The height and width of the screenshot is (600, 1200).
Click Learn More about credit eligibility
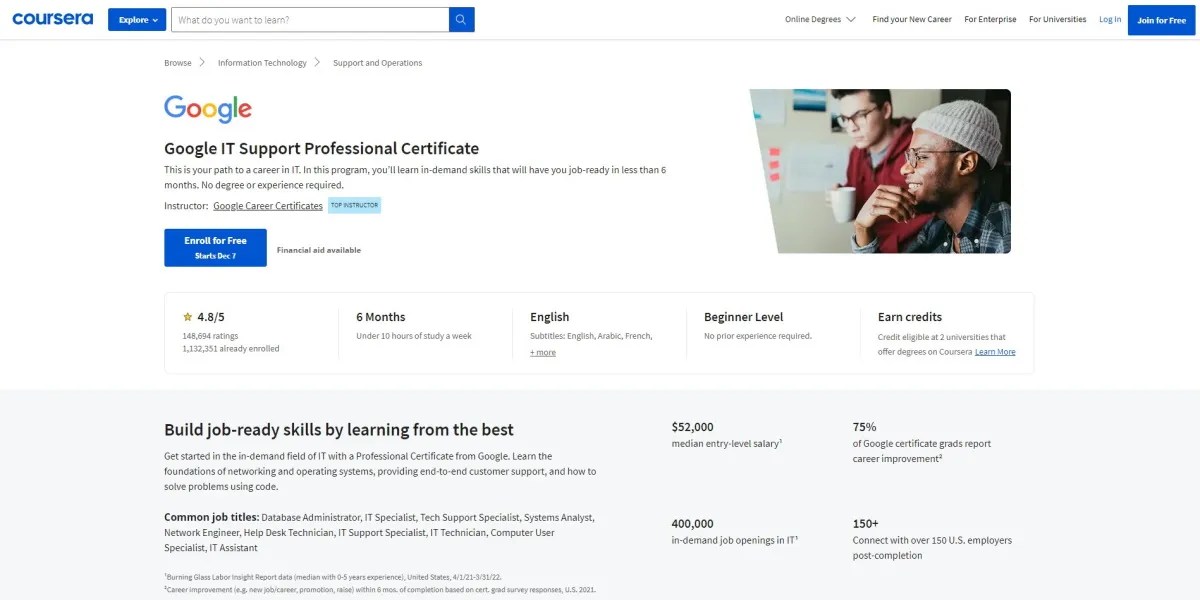point(995,351)
